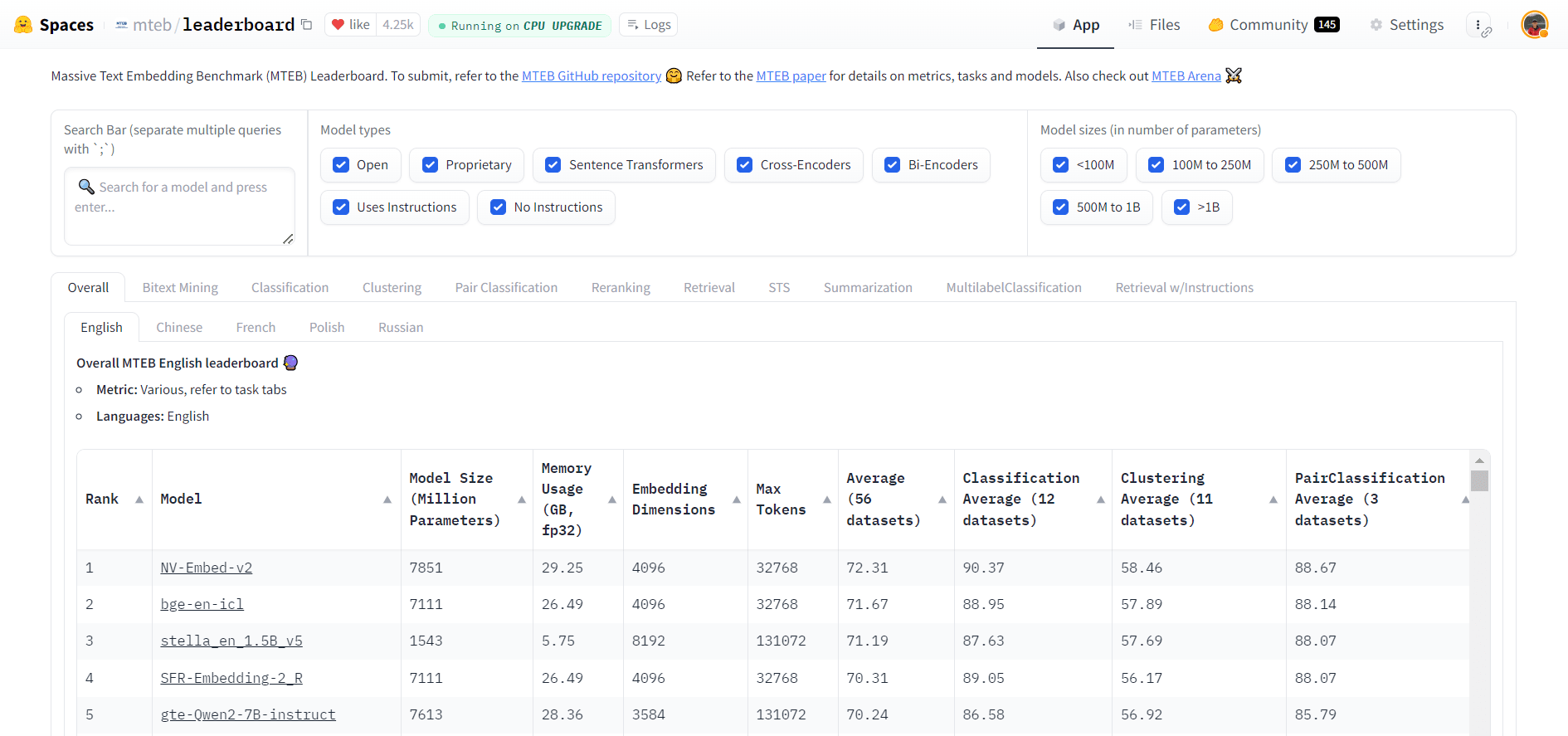Sort by Average 56 datasets arrow
Viewport: 1568px width, 736px height.
(x=942, y=500)
